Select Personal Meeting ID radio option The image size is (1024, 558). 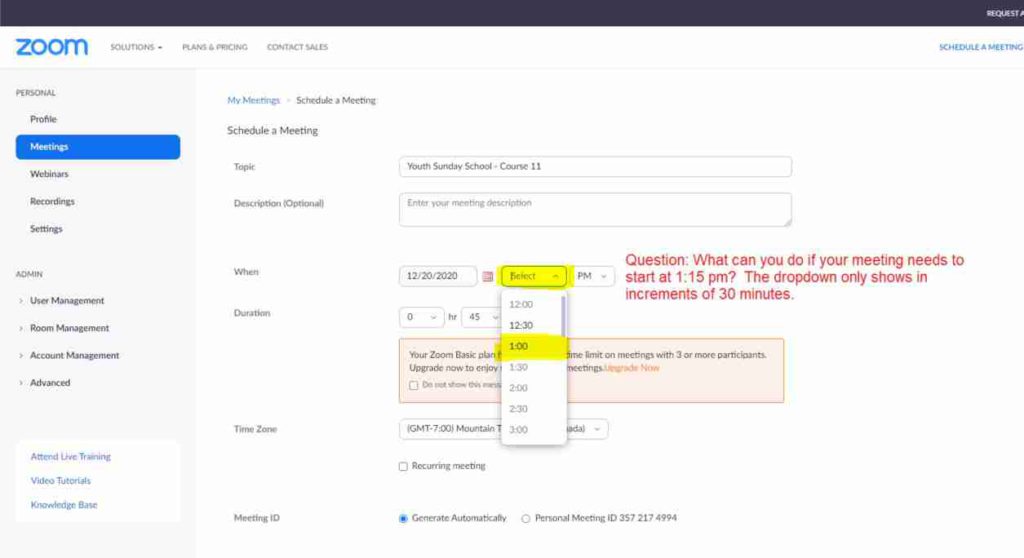pos(526,518)
